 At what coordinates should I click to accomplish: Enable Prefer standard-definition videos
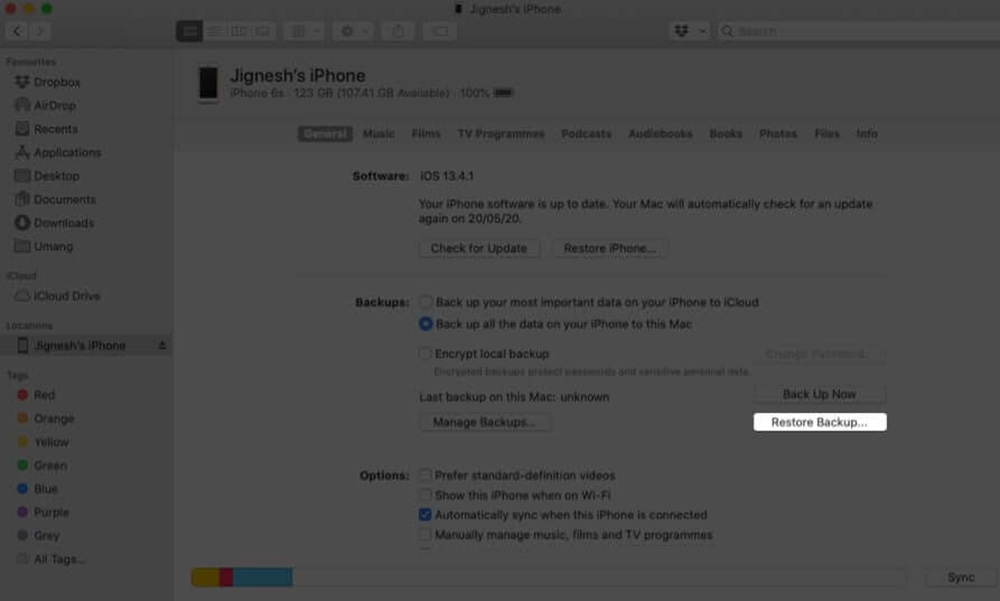(x=425, y=475)
